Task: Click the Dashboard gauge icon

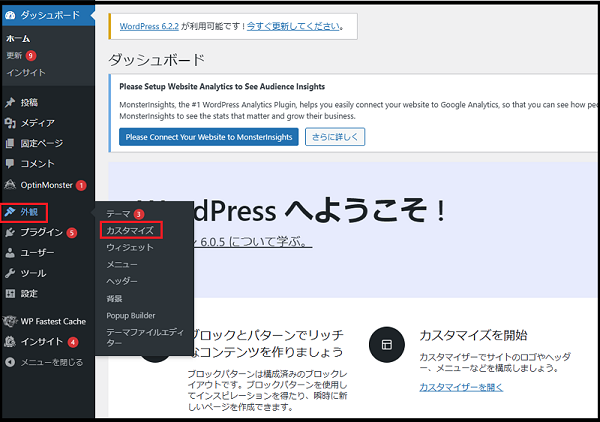Action: (10, 15)
